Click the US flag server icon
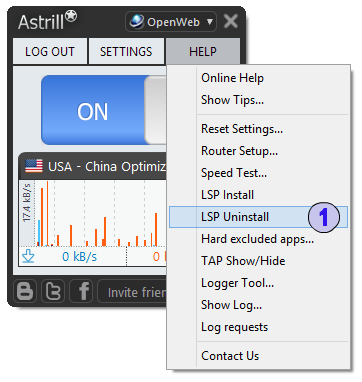362x382 pixels. [34, 166]
